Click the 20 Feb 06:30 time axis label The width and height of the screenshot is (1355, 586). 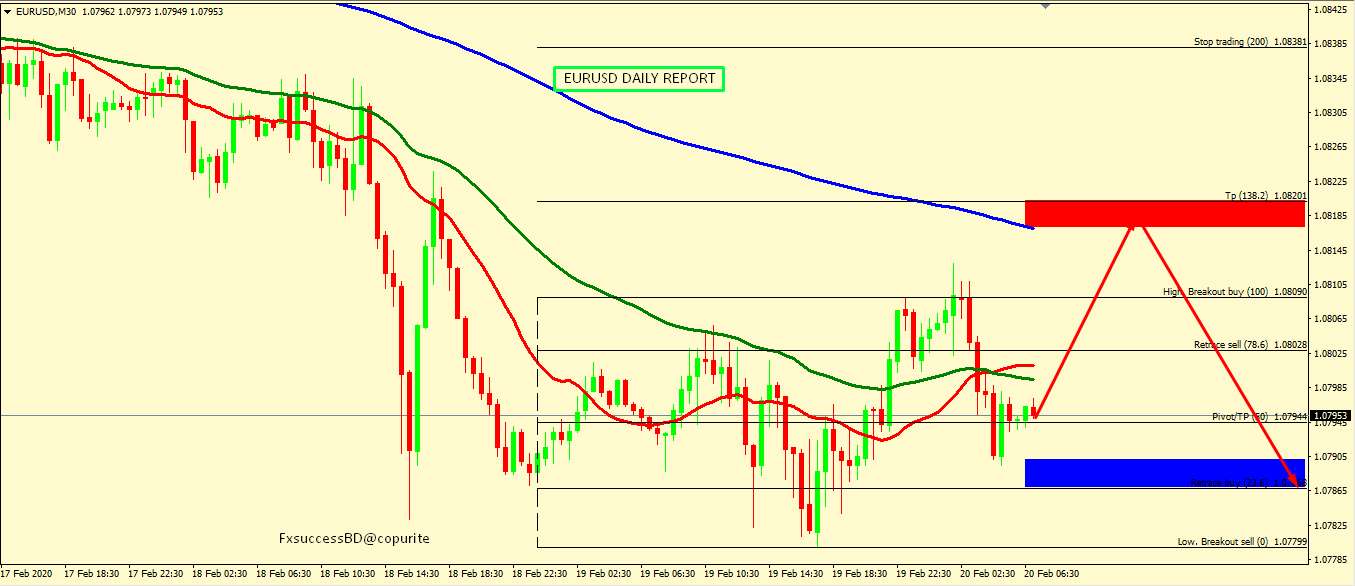coord(1050,575)
